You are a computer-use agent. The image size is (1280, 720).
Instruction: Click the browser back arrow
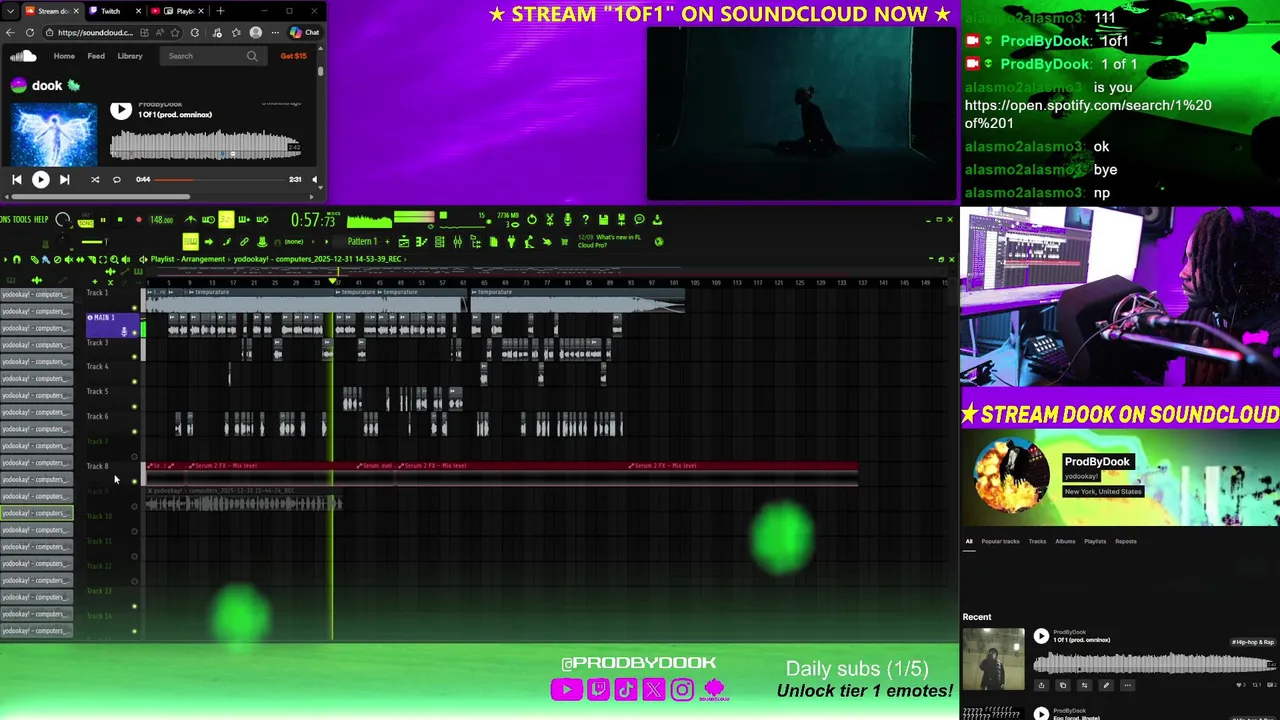(12, 32)
